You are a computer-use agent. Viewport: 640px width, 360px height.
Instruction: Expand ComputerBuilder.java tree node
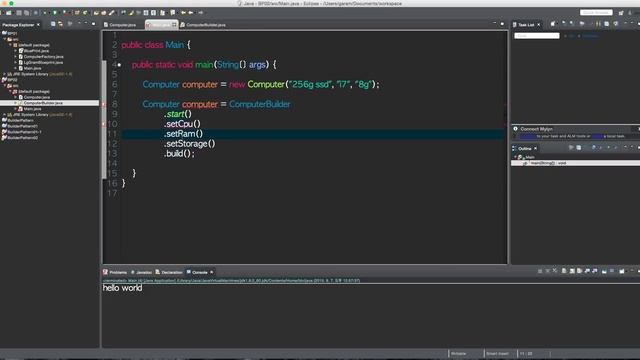click(x=16, y=103)
